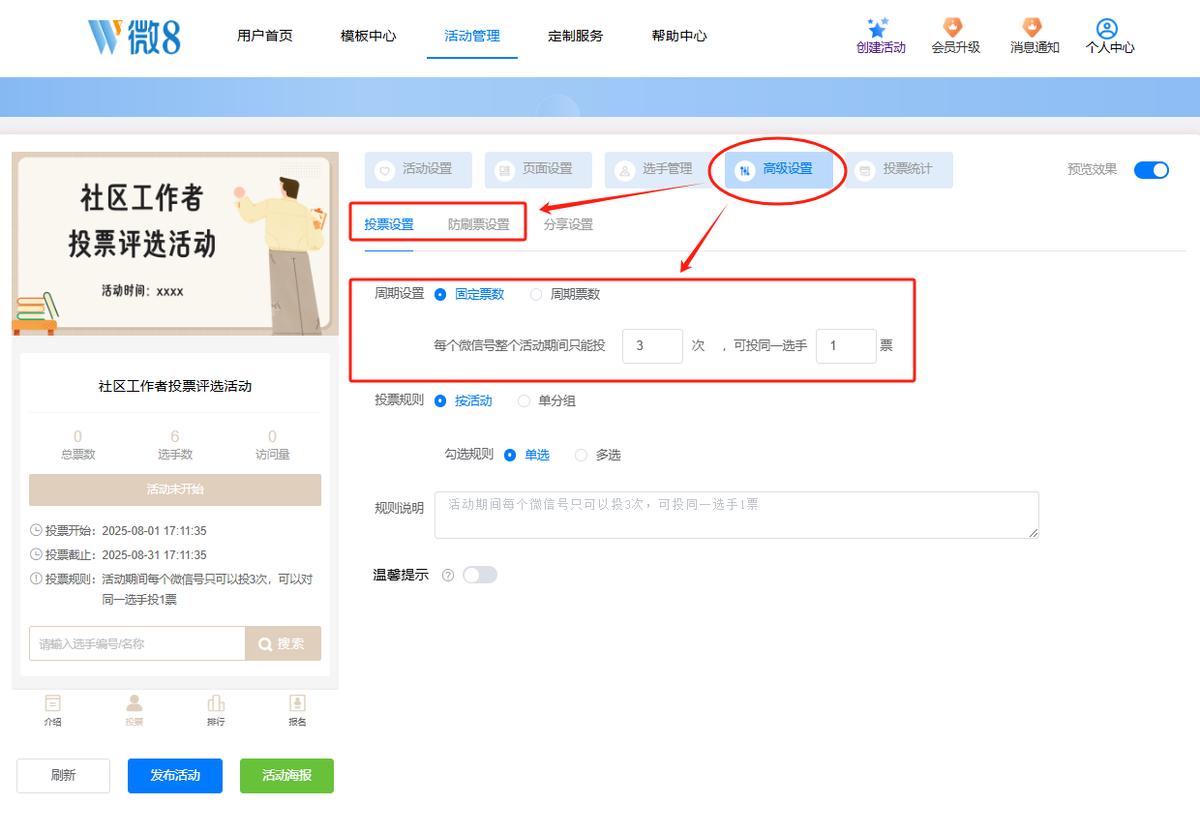The image size is (1200, 828).
Task: Enable the 温馨提示 switch
Action: [480, 575]
